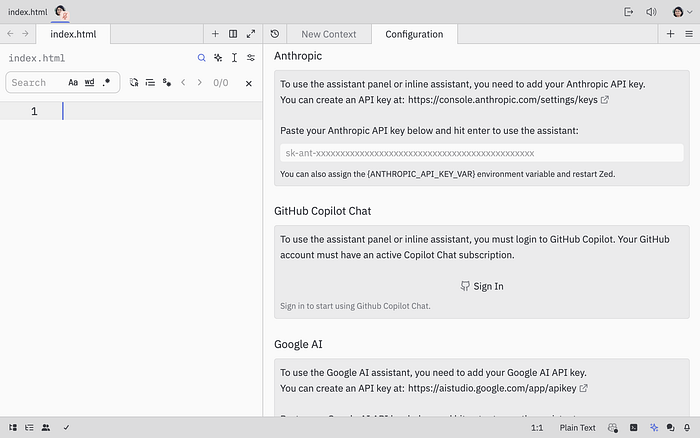Zoom the editor pane with expand arrows
Viewport: 700px width, 438px height.
click(251, 34)
